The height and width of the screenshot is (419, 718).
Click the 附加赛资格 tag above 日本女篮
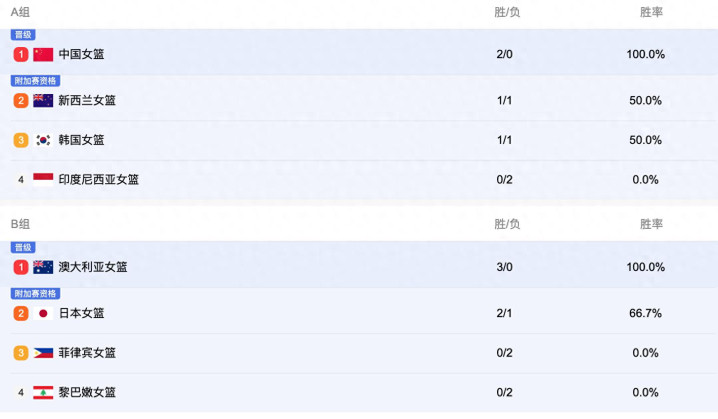click(35, 294)
